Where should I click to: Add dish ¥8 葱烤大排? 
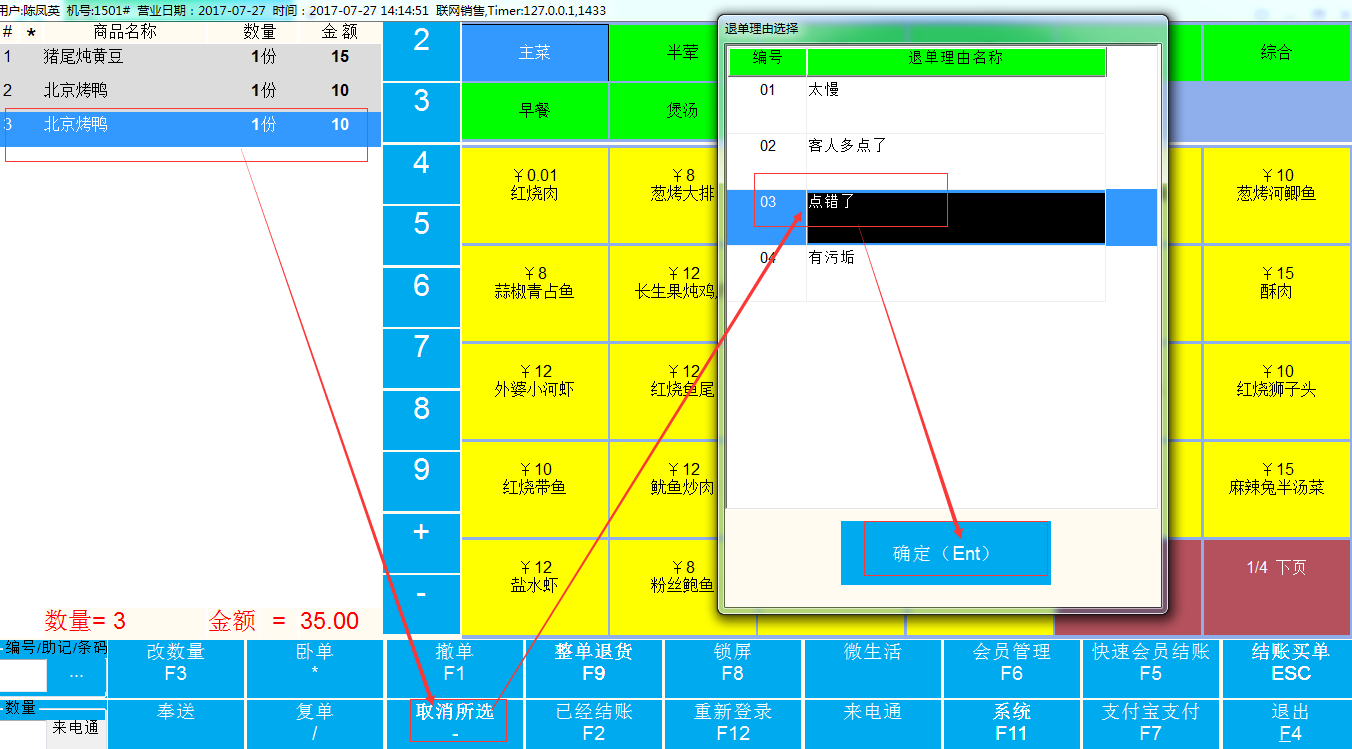pos(663,195)
